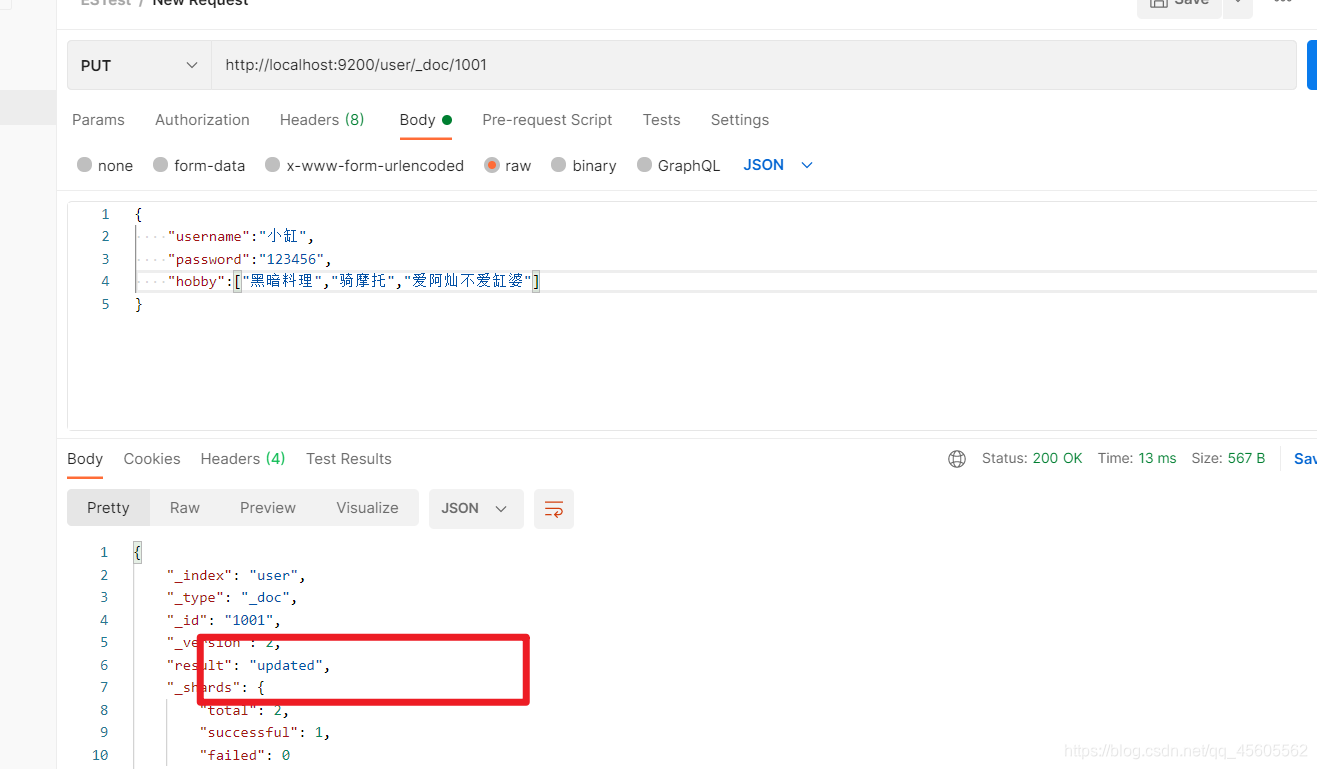Open the Params tab
The height and width of the screenshot is (769, 1317).
[x=98, y=120]
